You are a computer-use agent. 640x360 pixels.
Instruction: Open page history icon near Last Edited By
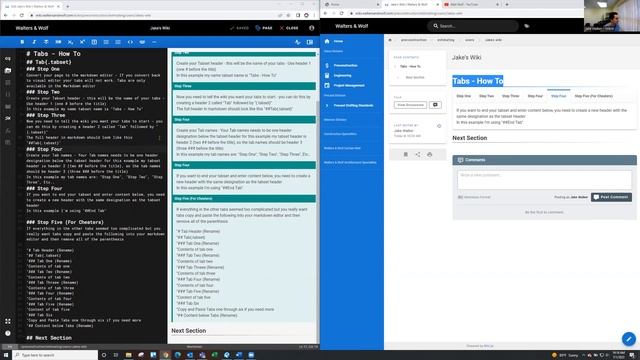pos(439,126)
